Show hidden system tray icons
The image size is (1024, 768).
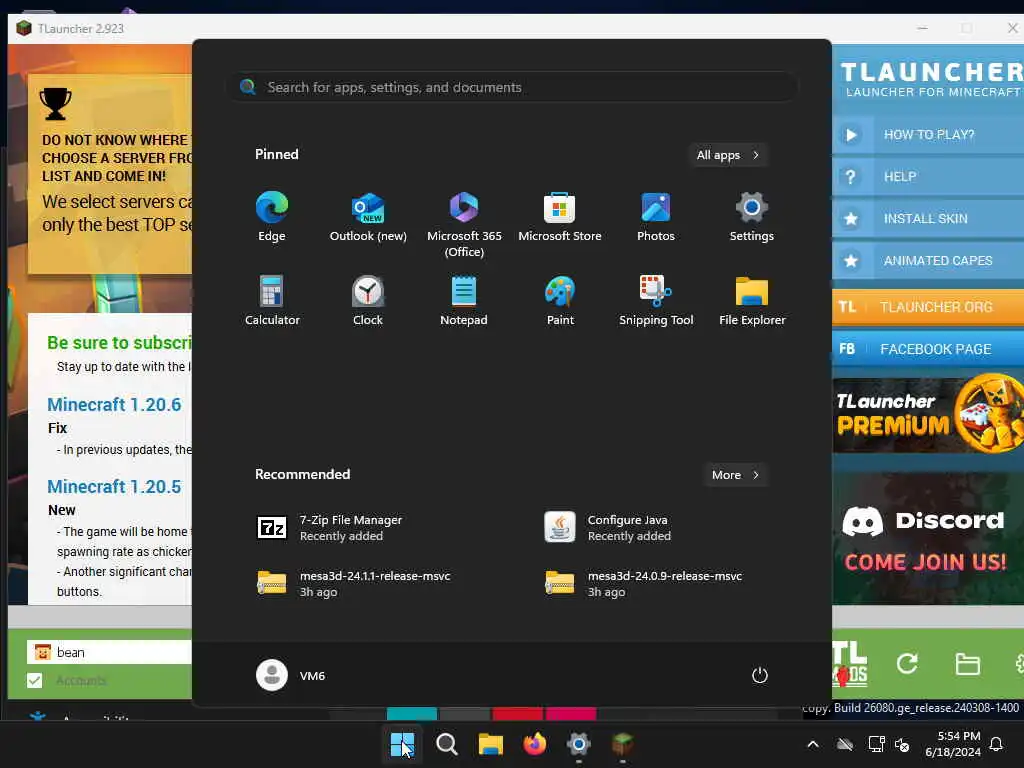(x=813, y=744)
